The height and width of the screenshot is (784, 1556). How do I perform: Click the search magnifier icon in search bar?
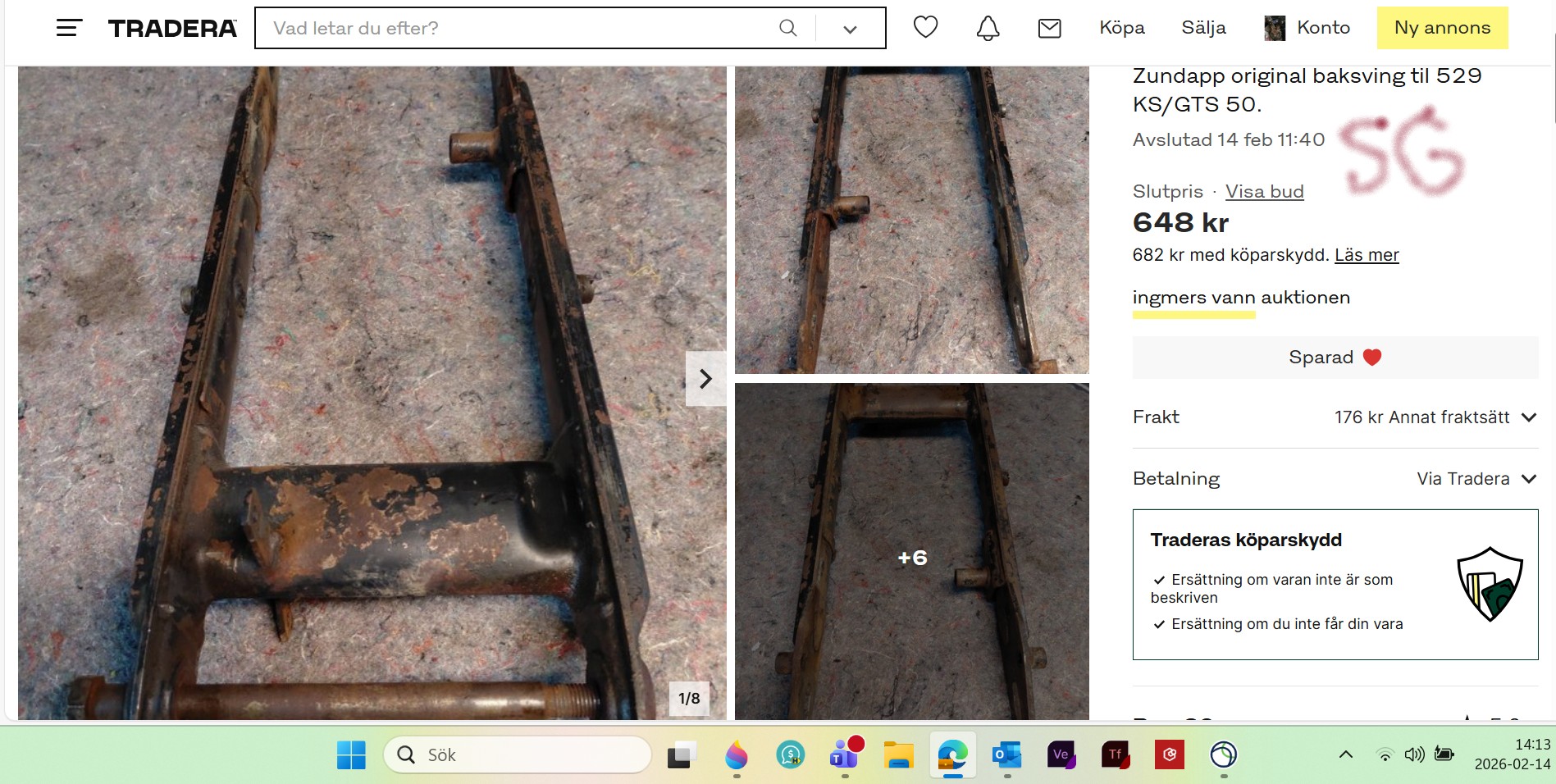coord(787,28)
